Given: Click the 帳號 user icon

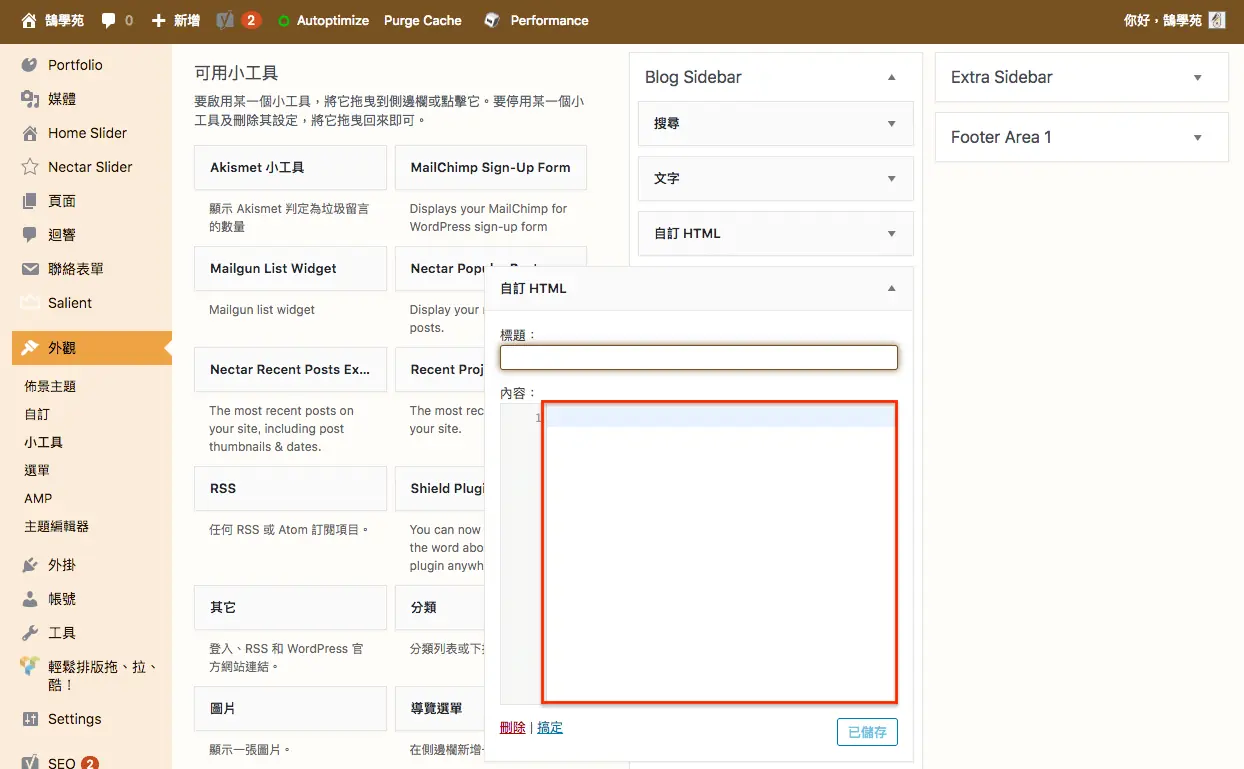Looking at the screenshot, I should coord(30,598).
